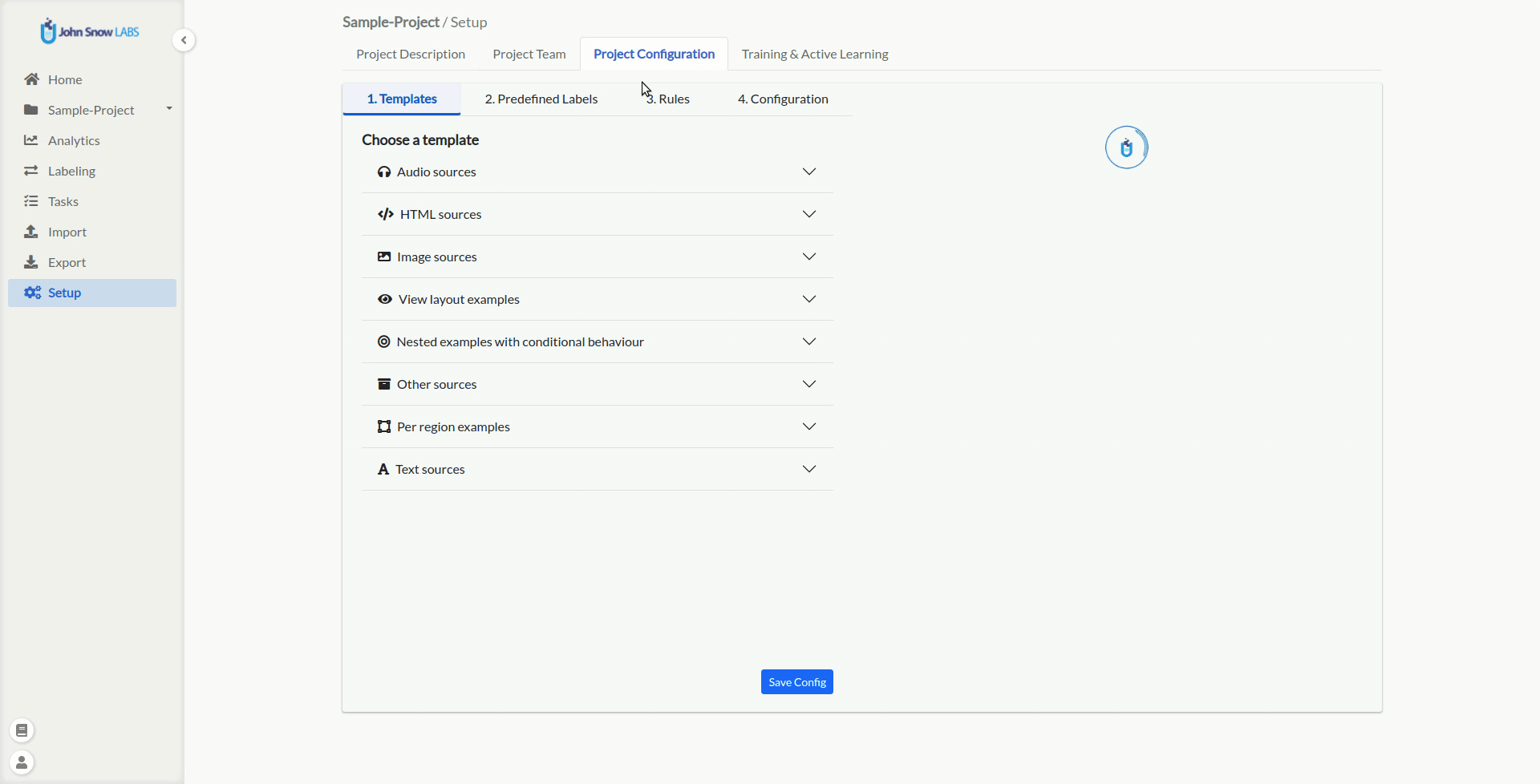This screenshot has height=784, width=1540.
Task: Expand the Image sources chevron
Action: (x=809, y=257)
